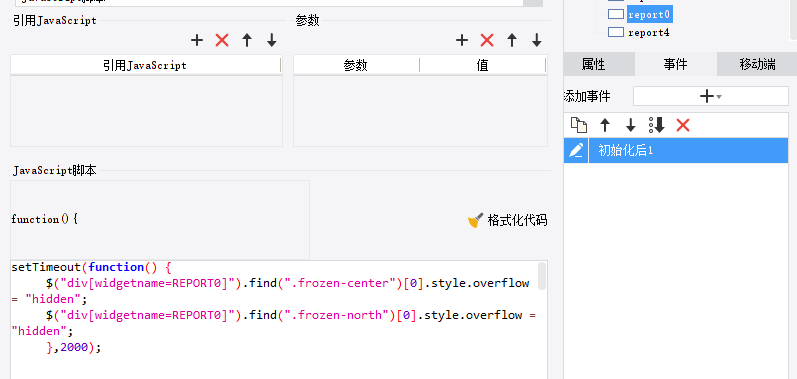The height and width of the screenshot is (379, 797).
Task: Open the 添加事件 plus dropdown
Action: tap(711, 96)
